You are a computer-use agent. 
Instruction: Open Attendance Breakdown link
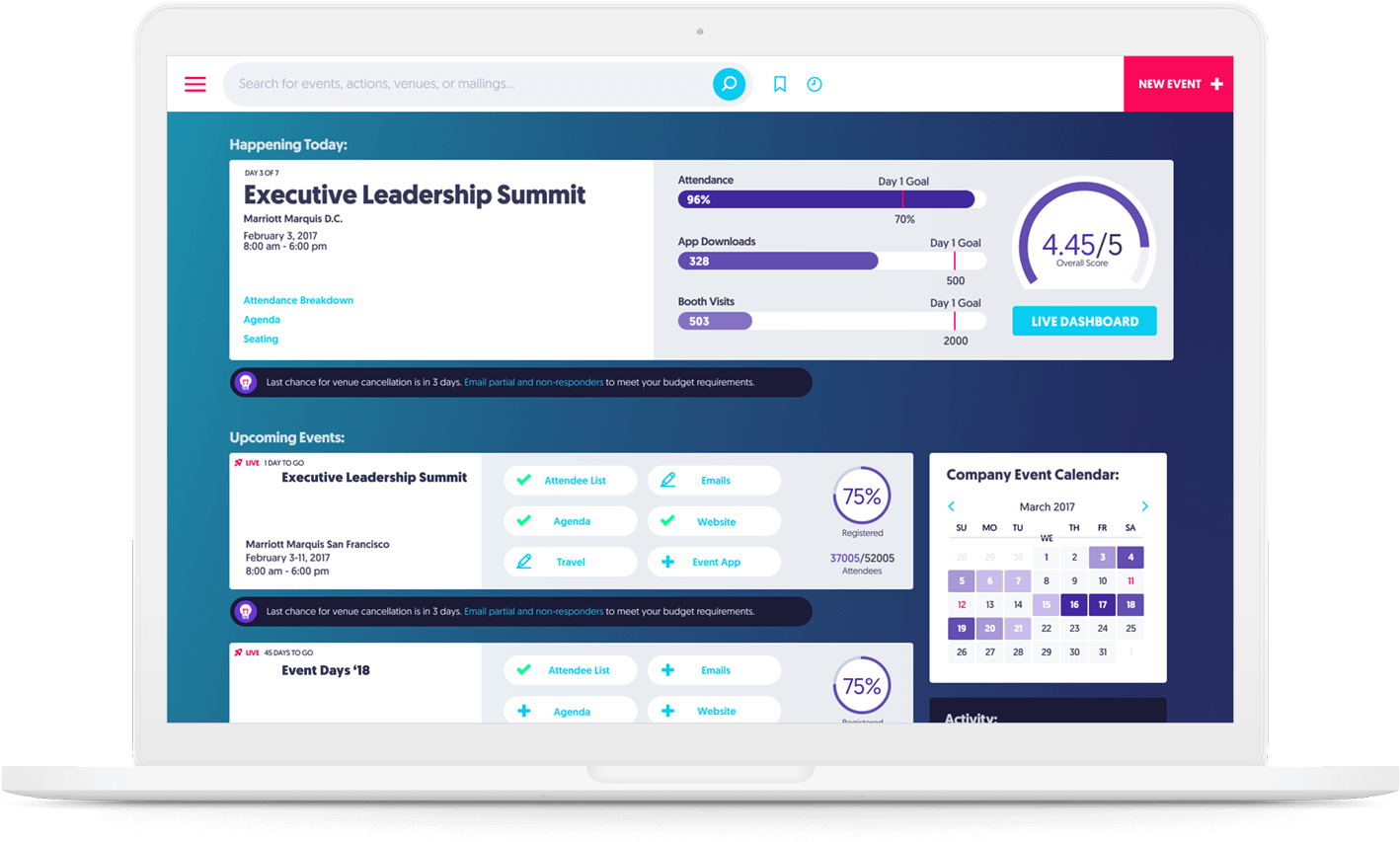click(298, 300)
